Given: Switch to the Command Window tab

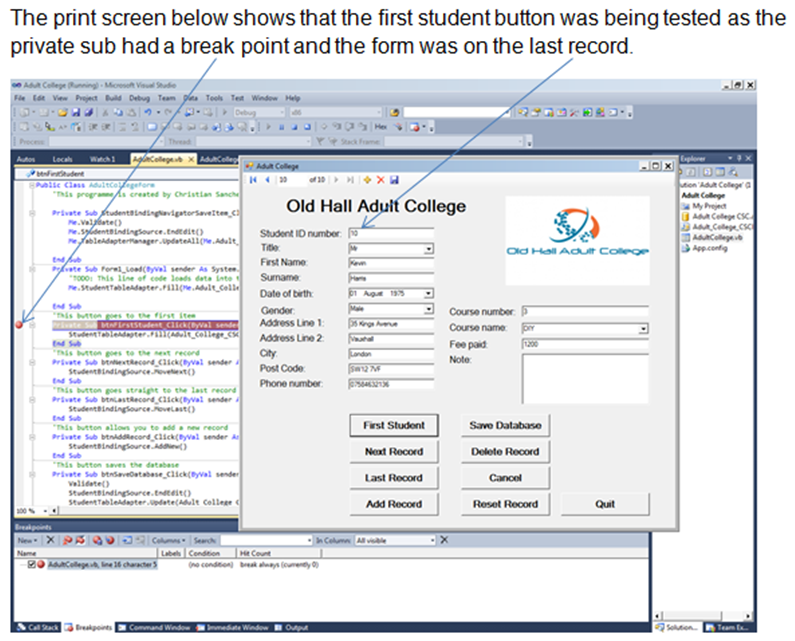Looking at the screenshot, I should coord(154,628).
